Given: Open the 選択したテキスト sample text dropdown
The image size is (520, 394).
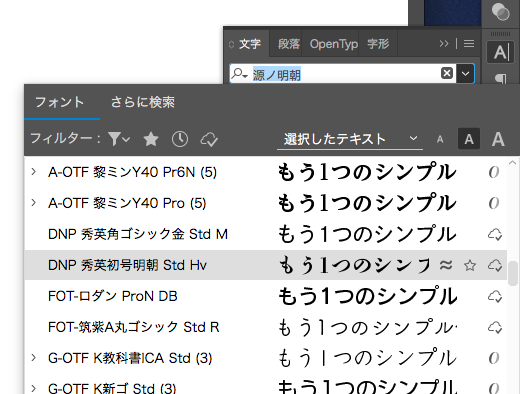Looking at the screenshot, I should 350,139.
